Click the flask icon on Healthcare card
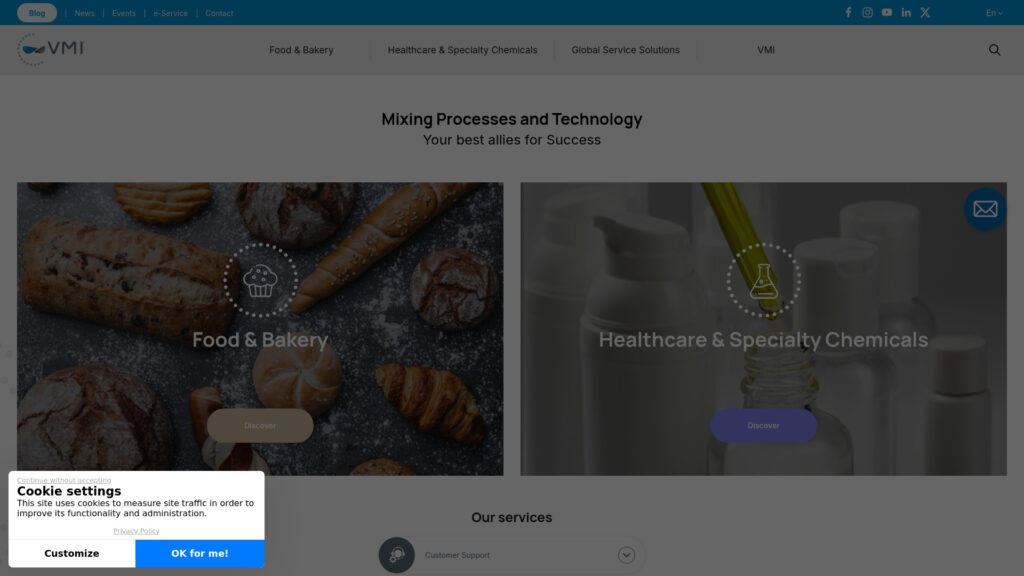 (x=763, y=281)
